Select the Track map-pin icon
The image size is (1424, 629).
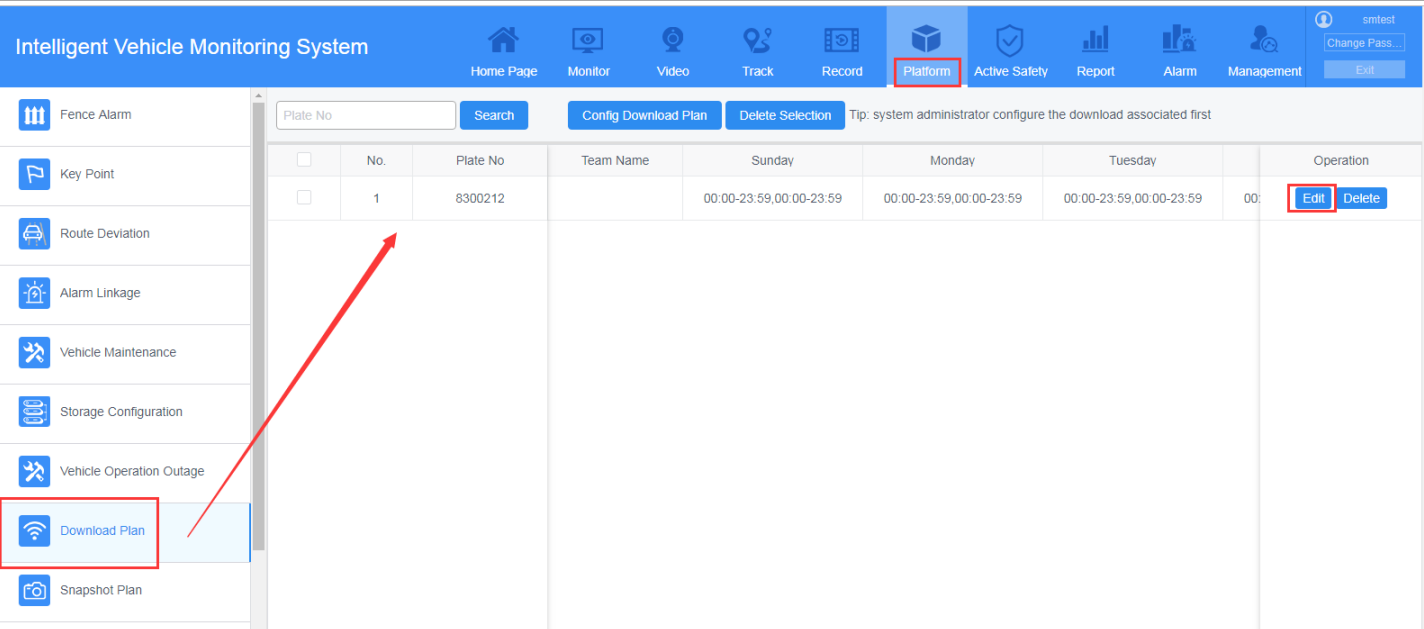(758, 40)
